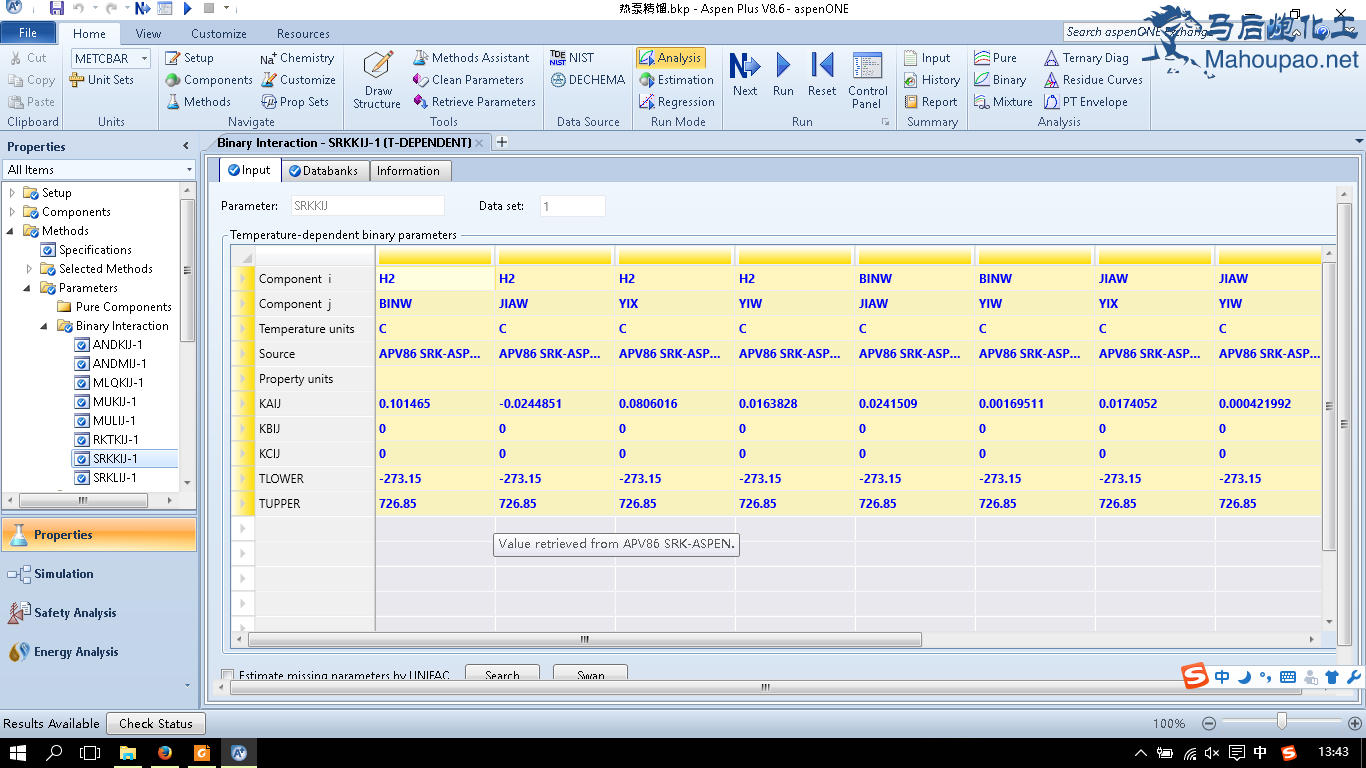Viewport: 1366px width, 768px height.
Task: Open Chemistry in Navigate group
Action: click(297, 58)
